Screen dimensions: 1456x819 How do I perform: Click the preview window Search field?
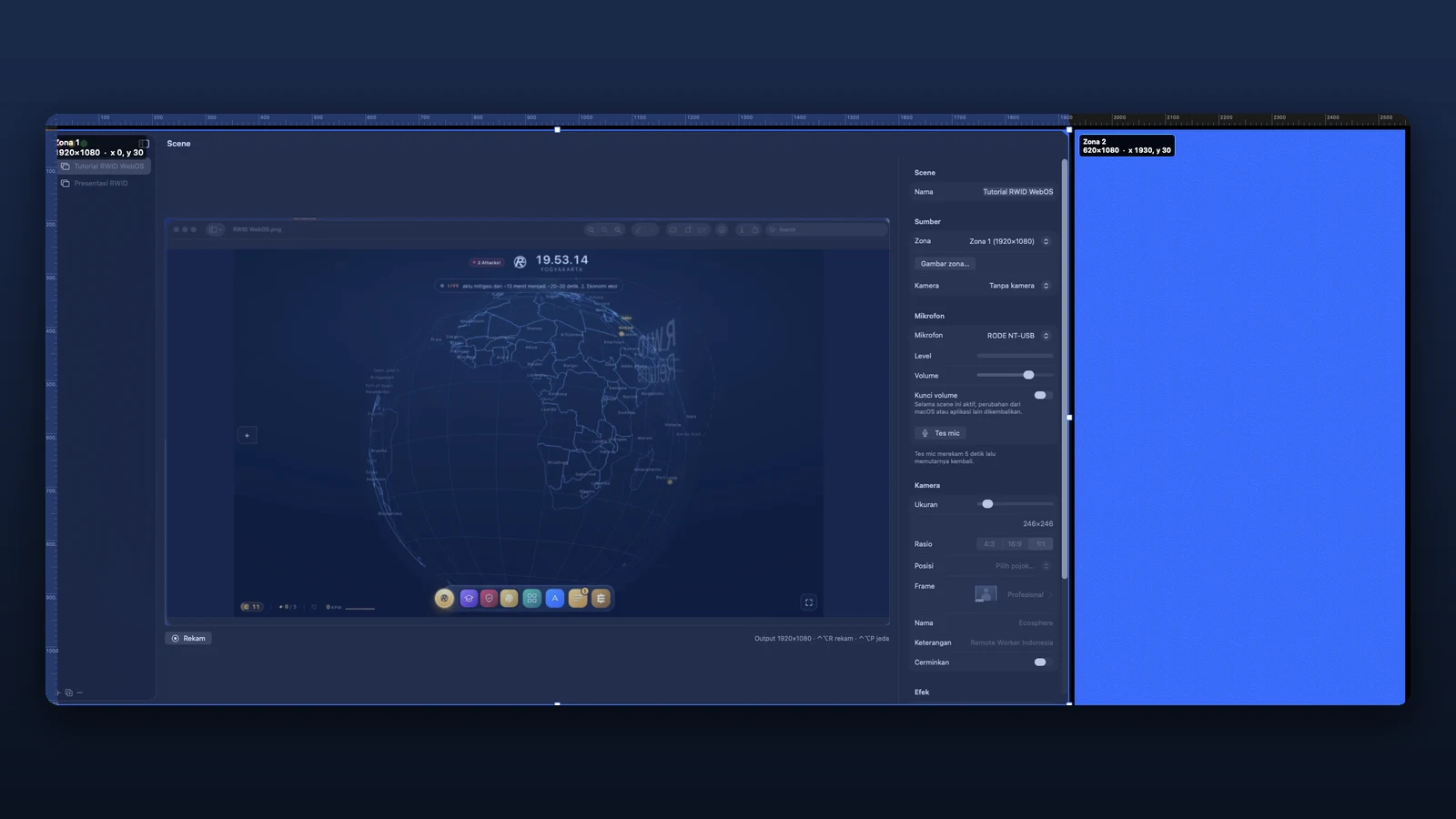[825, 230]
